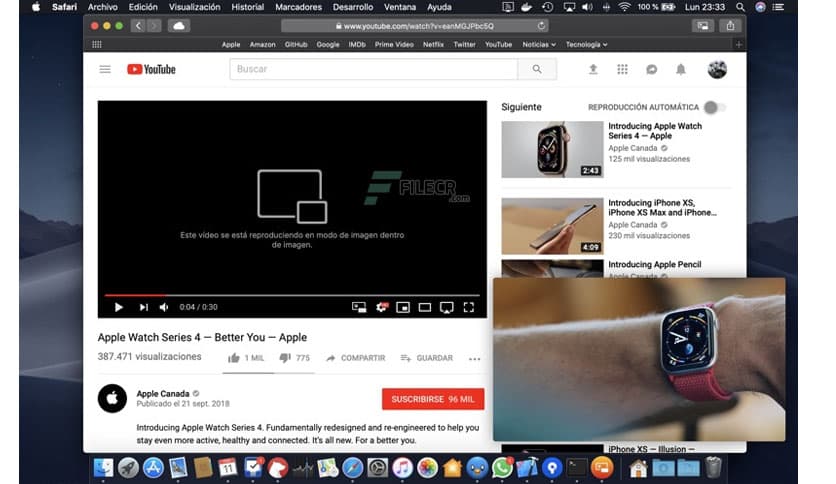Viewport: 836px width, 484px height.
Task: Expand the Tecnología bookmarks folder
Action: point(586,45)
